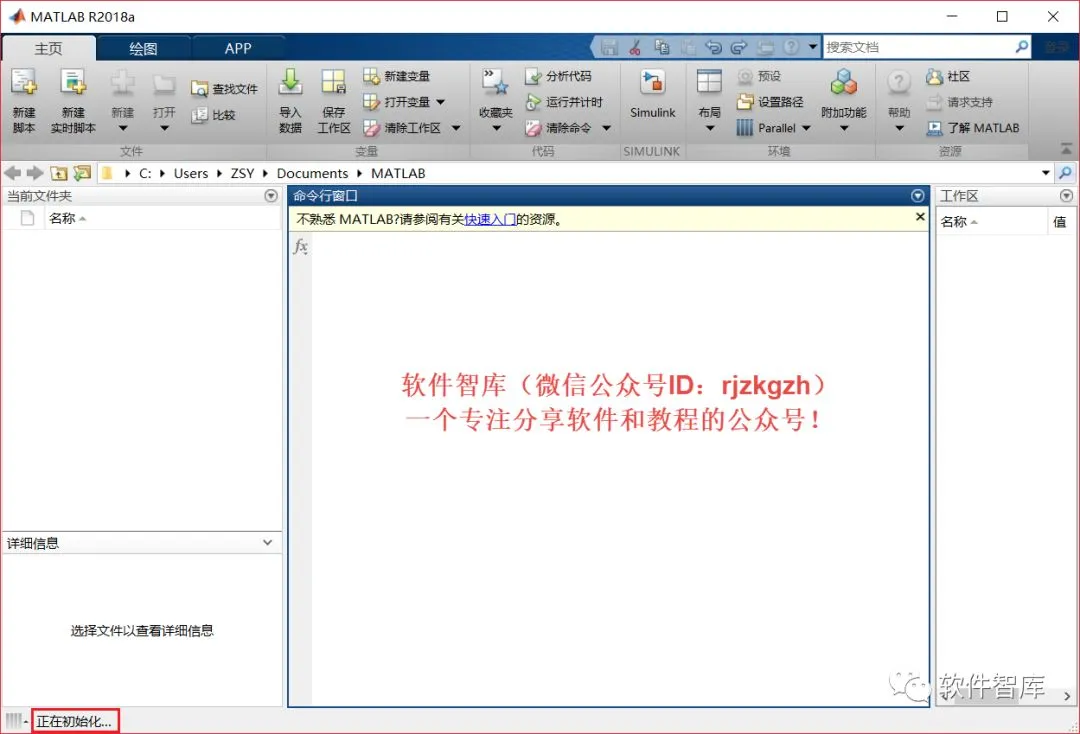Click the redo icon in the quick access toolbar
The image size is (1080, 734).
coord(739,47)
